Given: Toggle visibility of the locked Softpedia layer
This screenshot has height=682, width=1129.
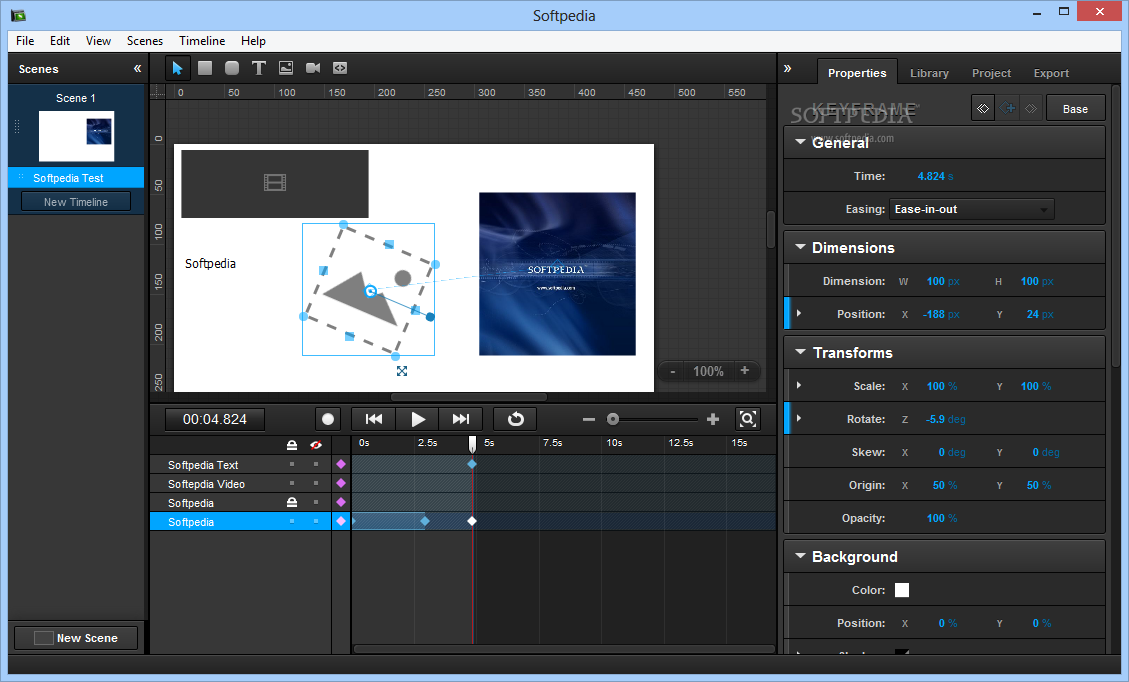Looking at the screenshot, I should point(315,502).
